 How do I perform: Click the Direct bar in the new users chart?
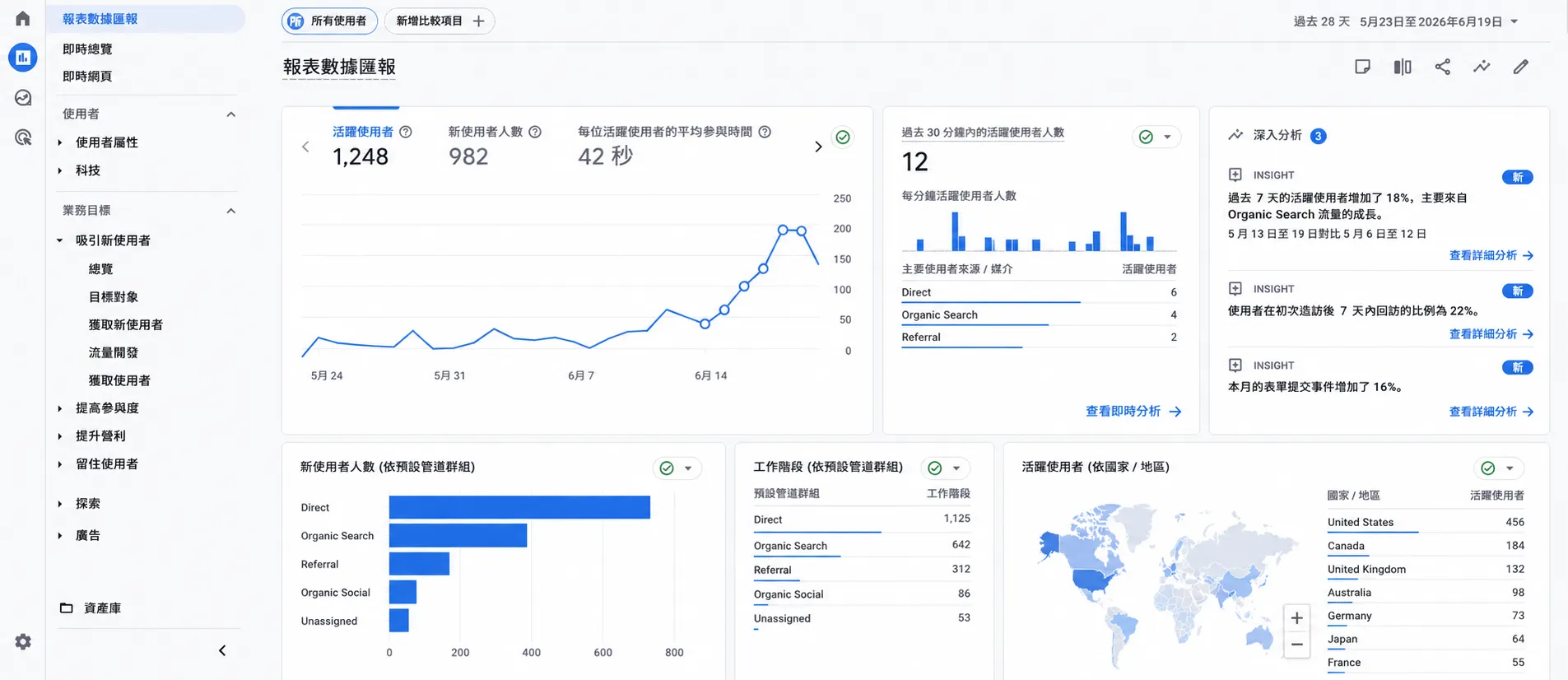click(x=519, y=507)
